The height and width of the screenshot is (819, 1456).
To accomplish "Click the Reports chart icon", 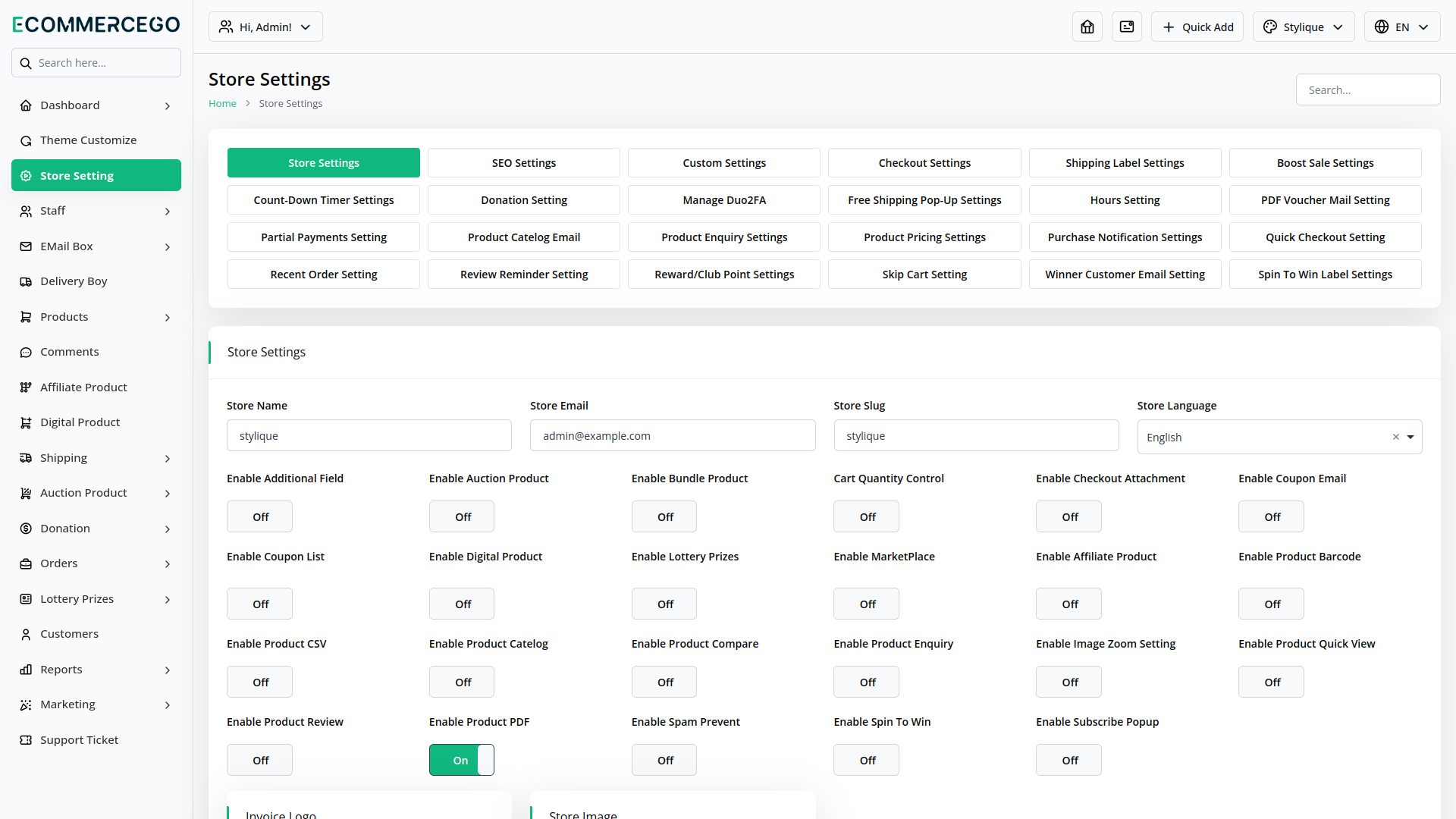I will (x=26, y=670).
